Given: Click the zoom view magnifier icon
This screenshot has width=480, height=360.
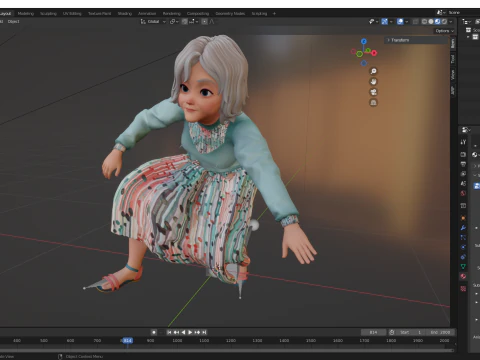Looking at the screenshot, I should click(373, 71).
